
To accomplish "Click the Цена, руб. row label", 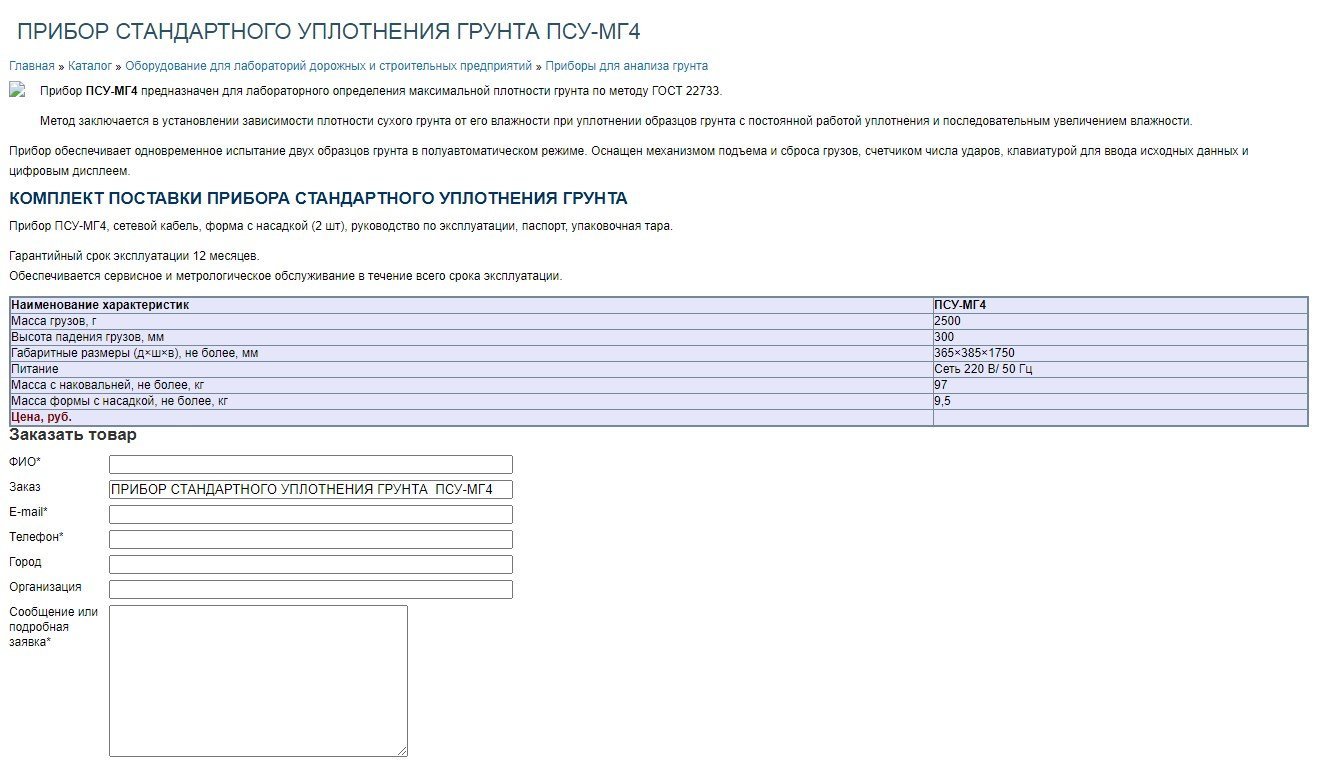I will (41, 417).
